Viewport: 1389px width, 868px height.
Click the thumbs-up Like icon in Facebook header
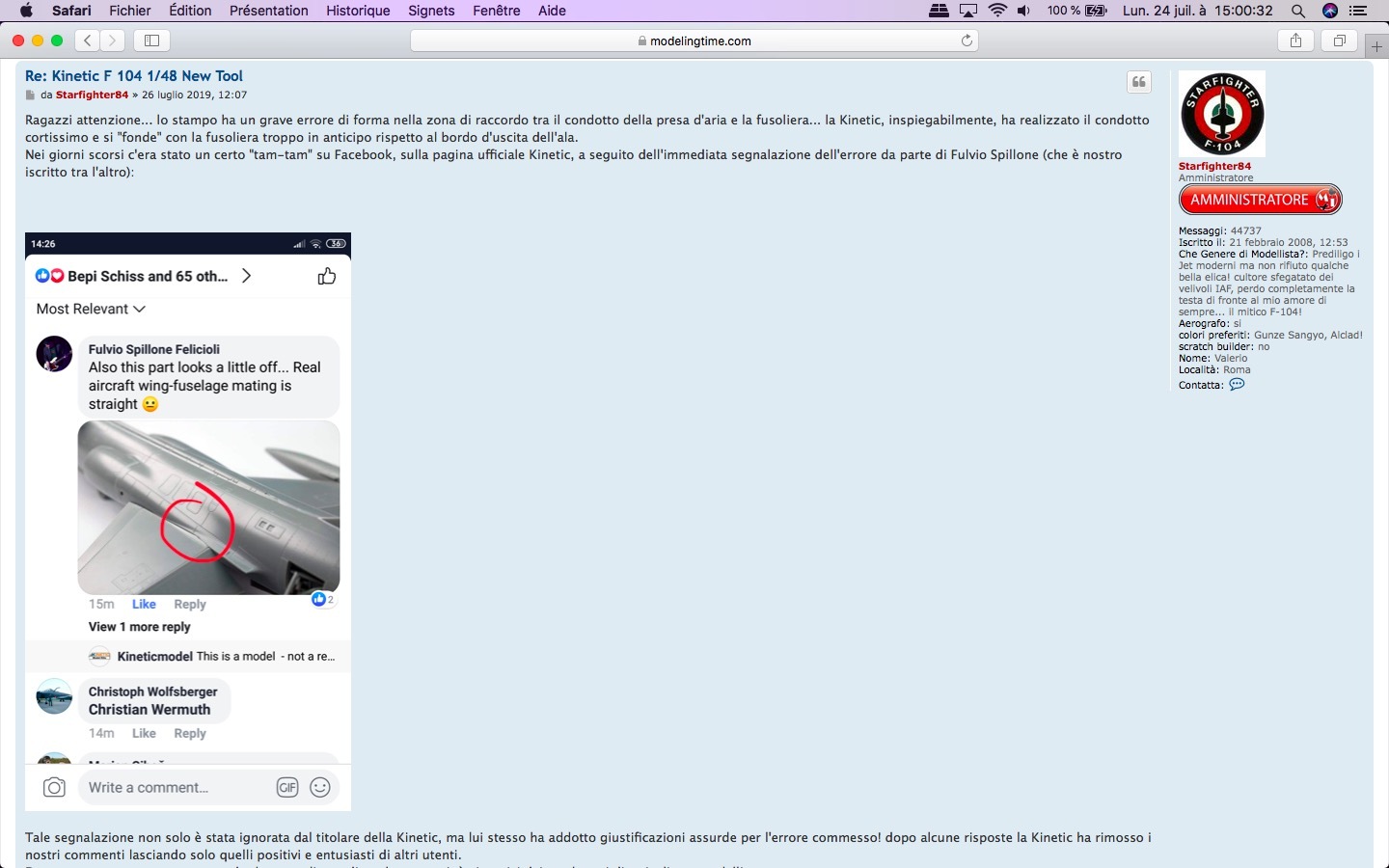pos(327,276)
